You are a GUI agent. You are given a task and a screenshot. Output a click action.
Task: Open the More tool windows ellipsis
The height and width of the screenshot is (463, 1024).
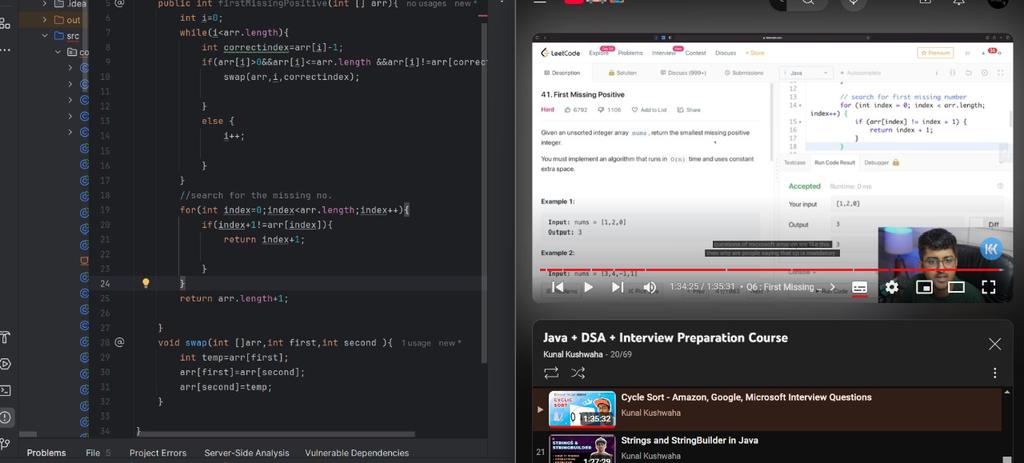tap(5, 49)
